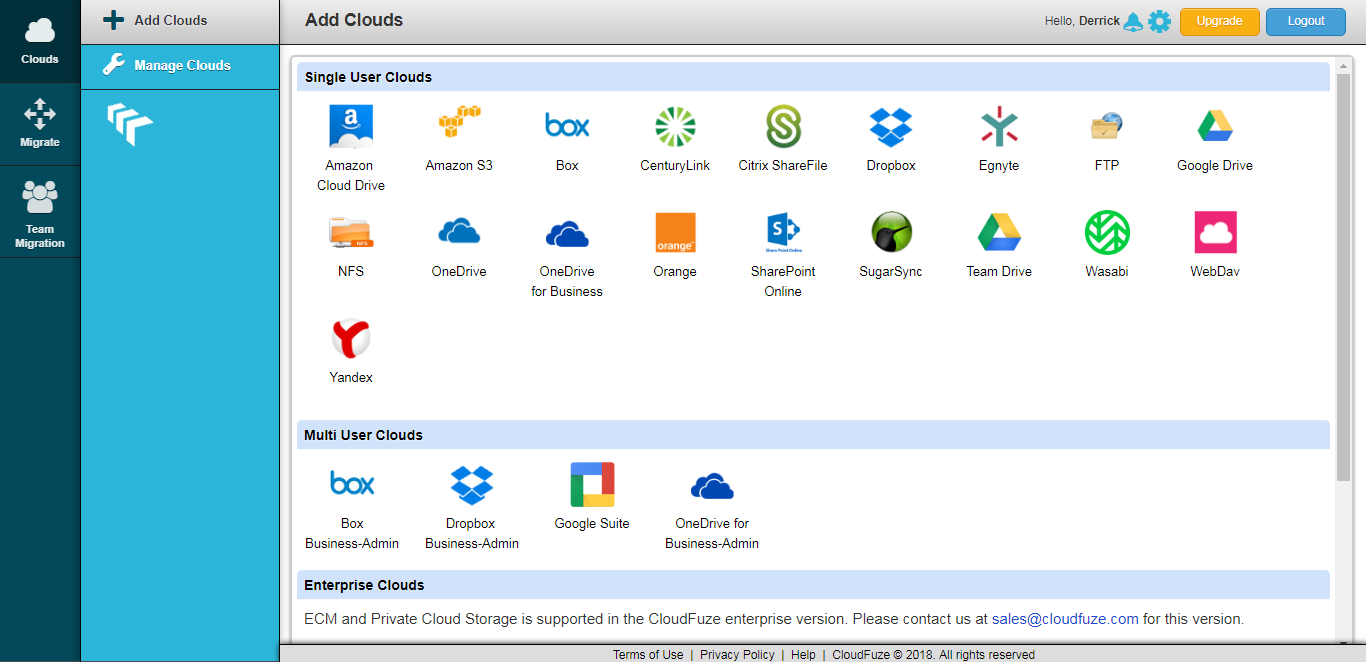
Task: Choose the Egnyte cloud icon
Action: [x=999, y=127]
